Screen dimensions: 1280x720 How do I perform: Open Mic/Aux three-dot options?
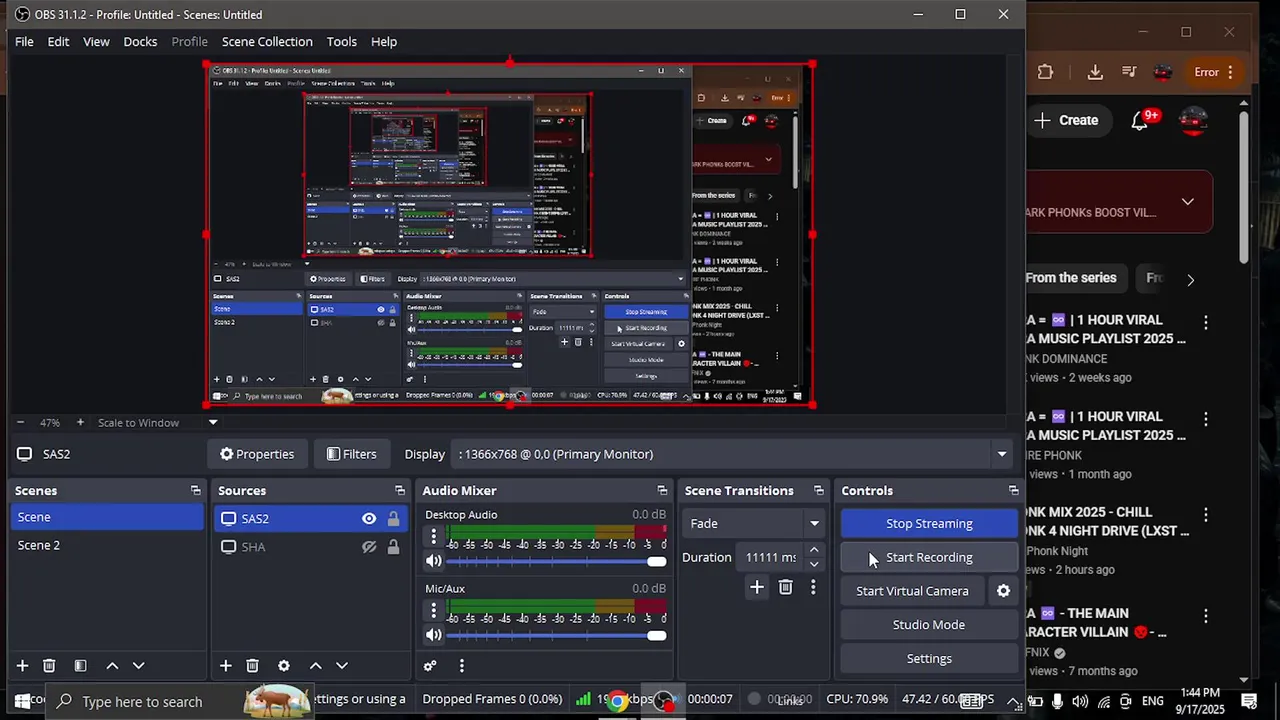pos(434,611)
